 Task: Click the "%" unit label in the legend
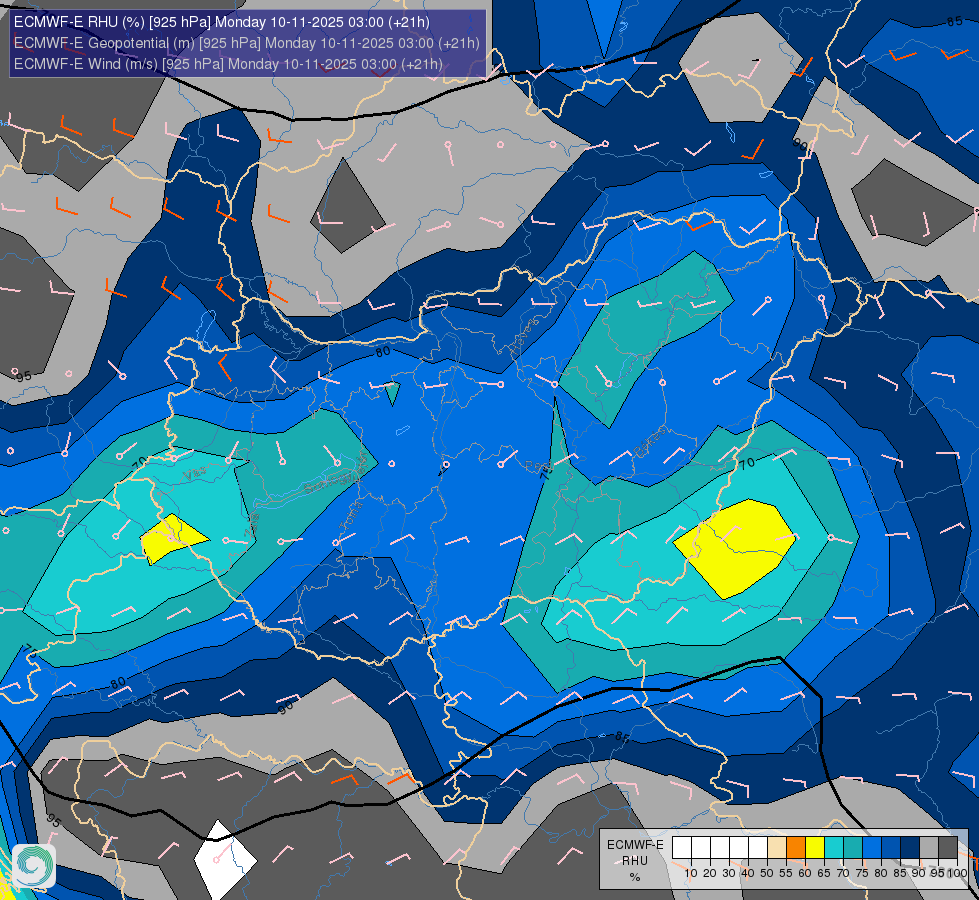tap(635, 877)
